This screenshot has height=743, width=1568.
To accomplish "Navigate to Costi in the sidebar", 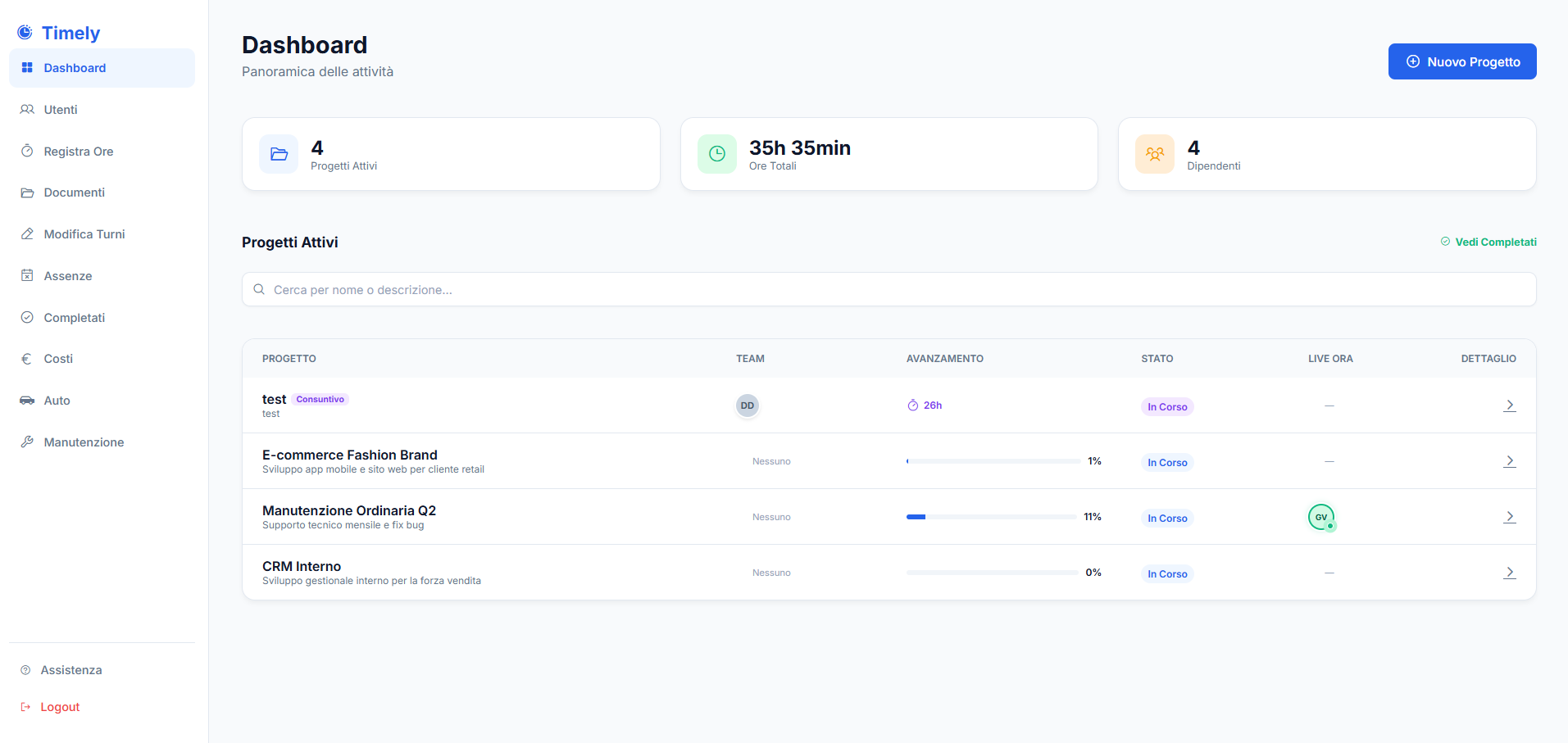I will pyautogui.click(x=58, y=359).
